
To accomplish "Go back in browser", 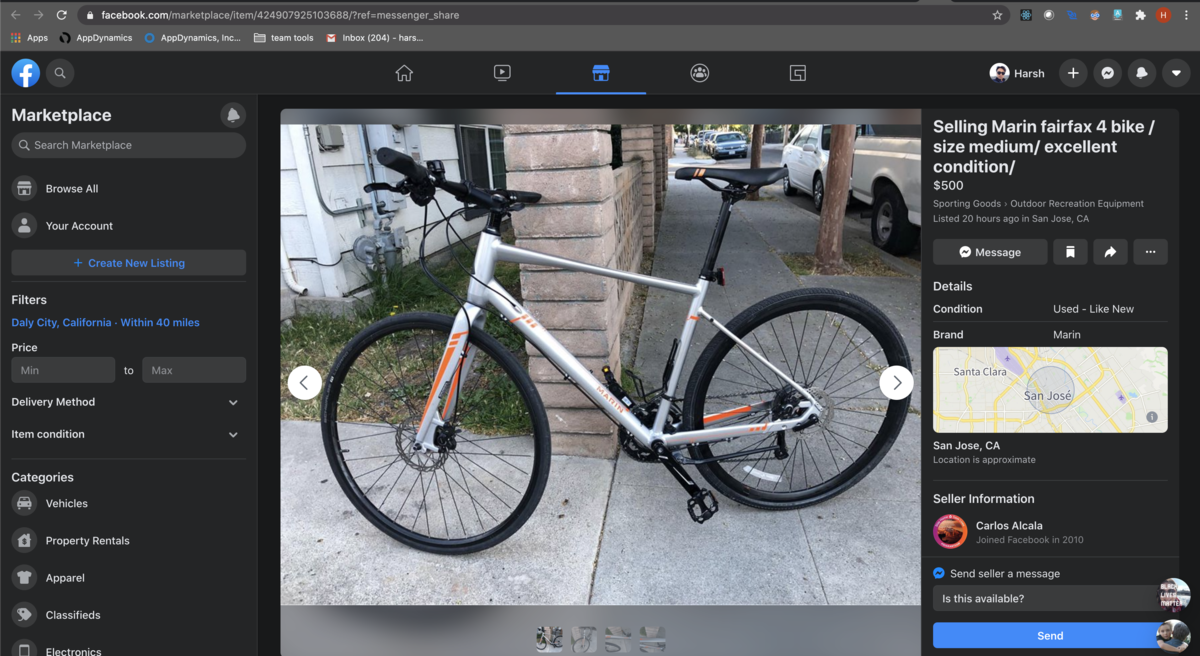I will tap(15, 15).
